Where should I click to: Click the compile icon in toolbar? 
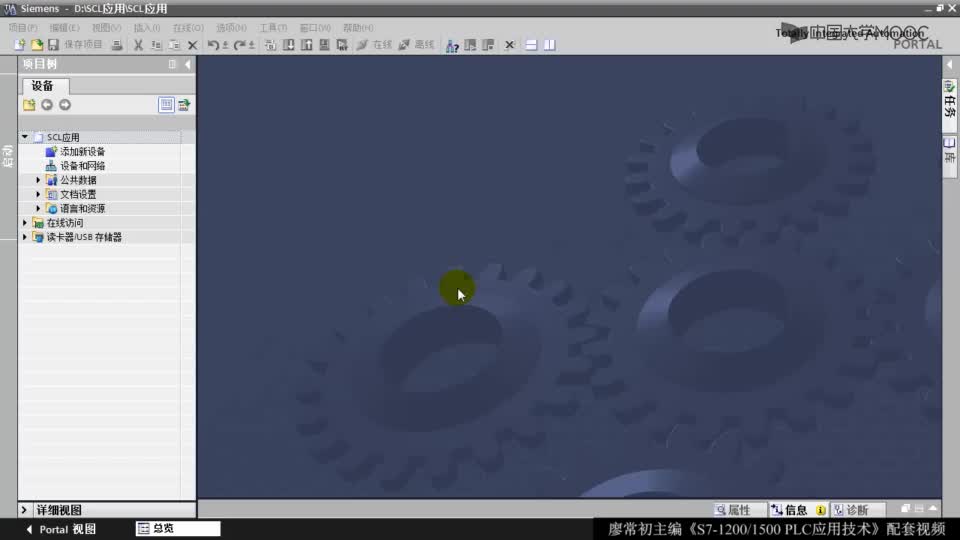[270, 45]
